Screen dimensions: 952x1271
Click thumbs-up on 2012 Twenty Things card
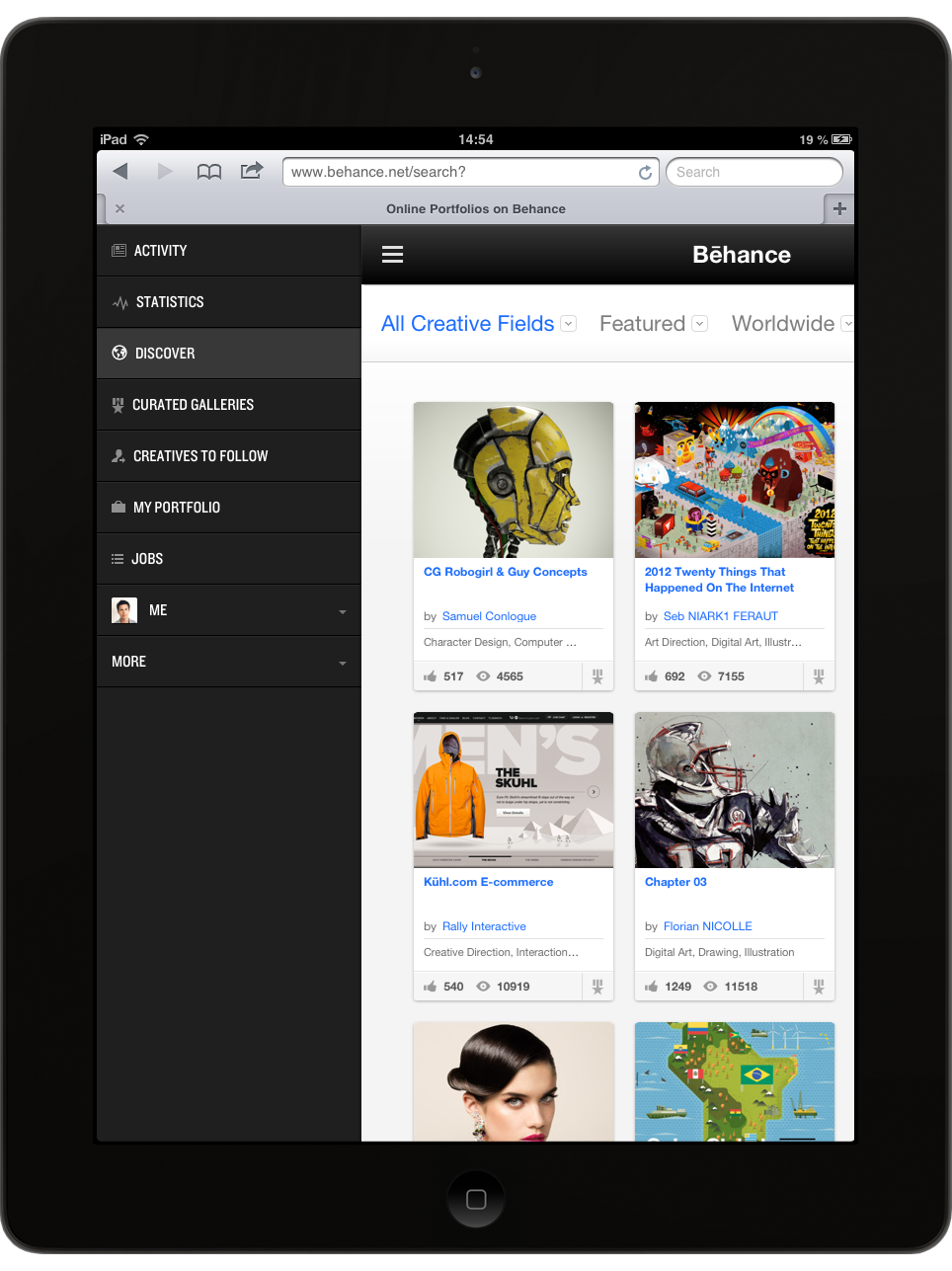651,676
